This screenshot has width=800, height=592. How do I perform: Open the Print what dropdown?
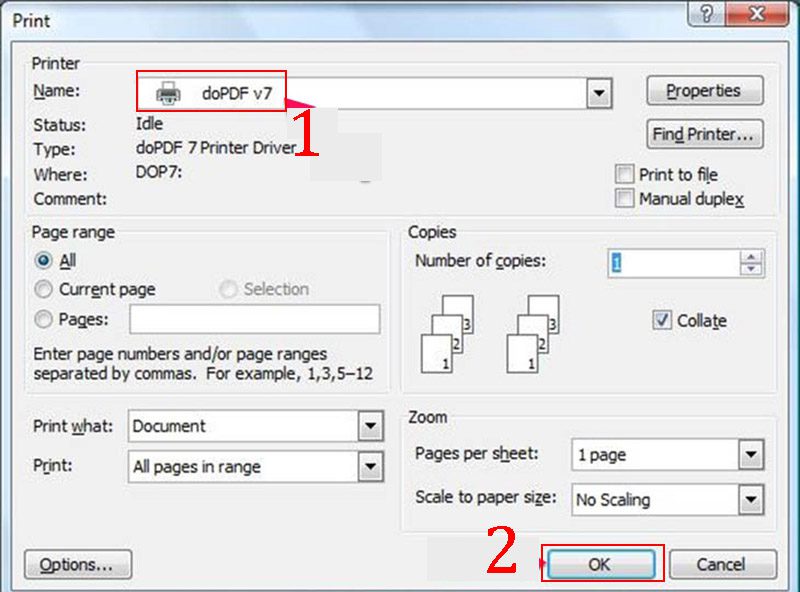point(369,426)
